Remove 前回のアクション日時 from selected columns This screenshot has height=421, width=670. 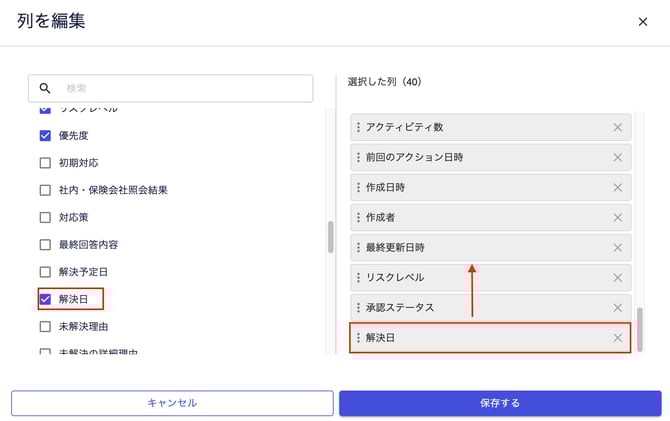[617, 157]
